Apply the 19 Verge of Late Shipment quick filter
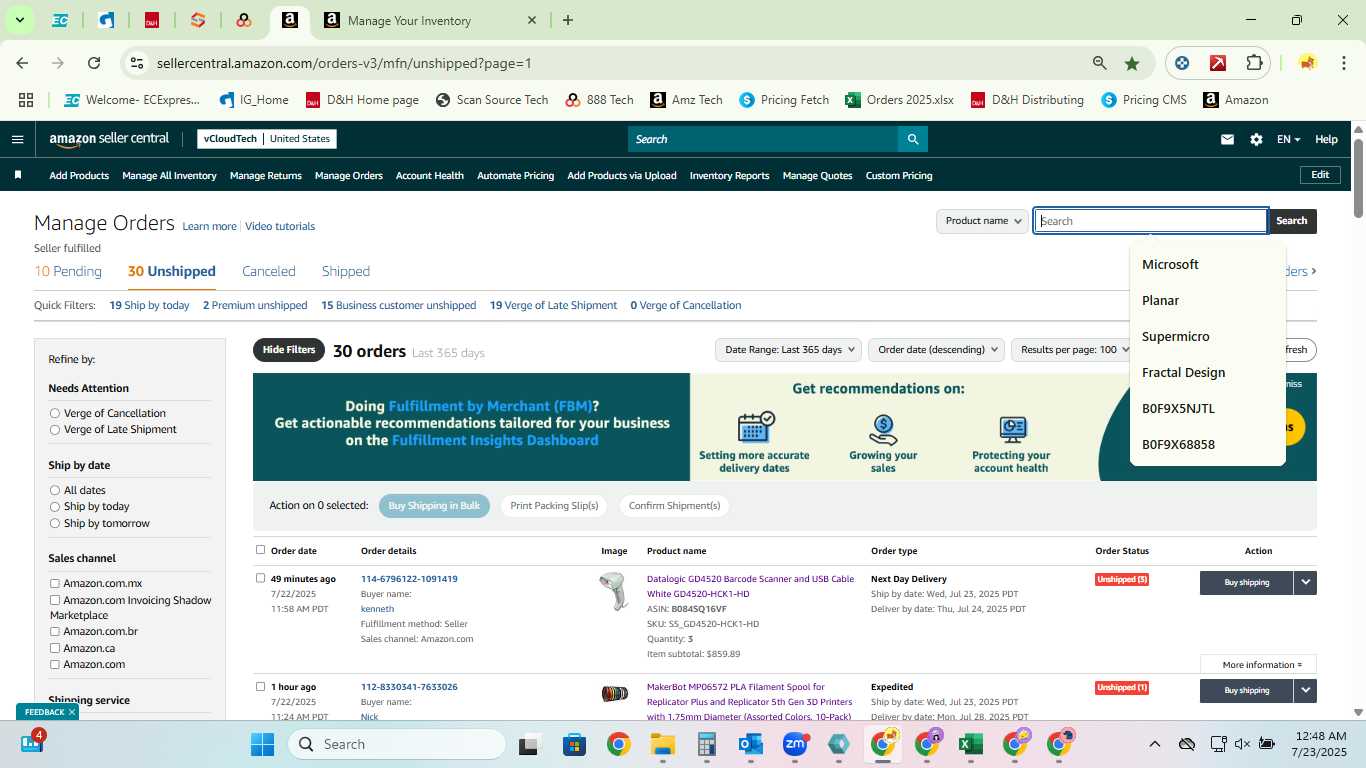Screen dimensions: 1366x768 [552, 305]
